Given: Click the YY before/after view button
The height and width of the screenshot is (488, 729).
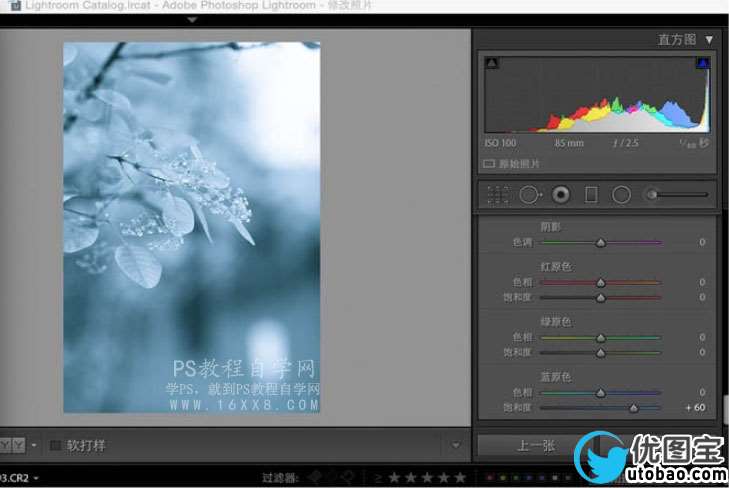Looking at the screenshot, I should click(x=13, y=445).
